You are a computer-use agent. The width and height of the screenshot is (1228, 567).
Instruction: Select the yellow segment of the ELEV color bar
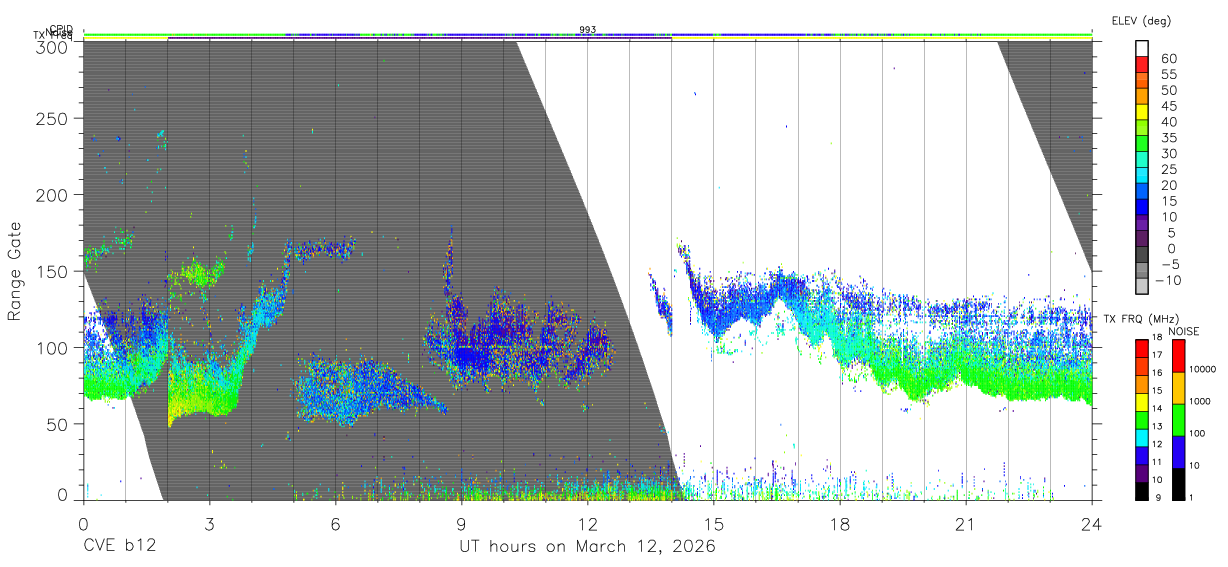tap(1142, 112)
